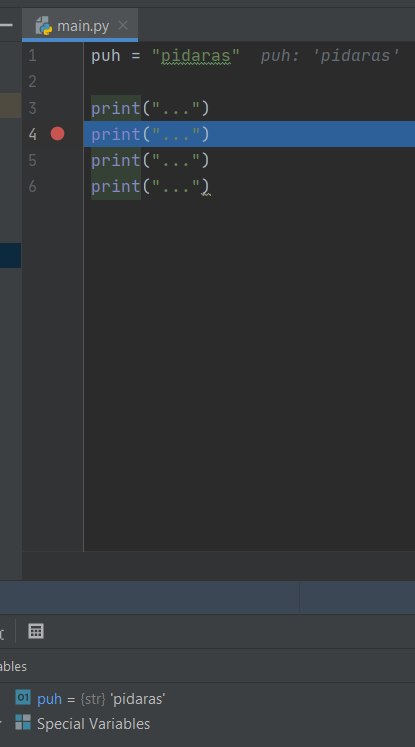Click the Special Variables grid icon
The width and height of the screenshot is (415, 747).
point(23,722)
